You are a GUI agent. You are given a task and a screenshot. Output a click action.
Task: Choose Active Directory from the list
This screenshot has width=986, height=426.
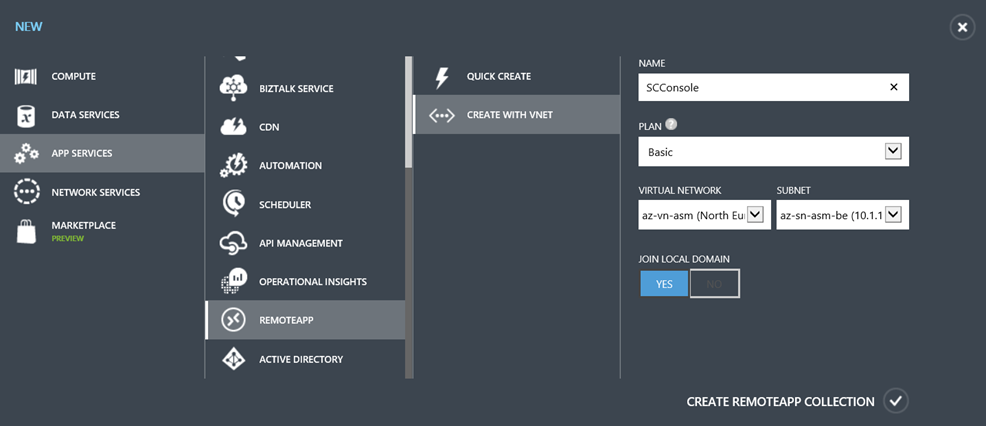pyautogui.click(x=306, y=359)
